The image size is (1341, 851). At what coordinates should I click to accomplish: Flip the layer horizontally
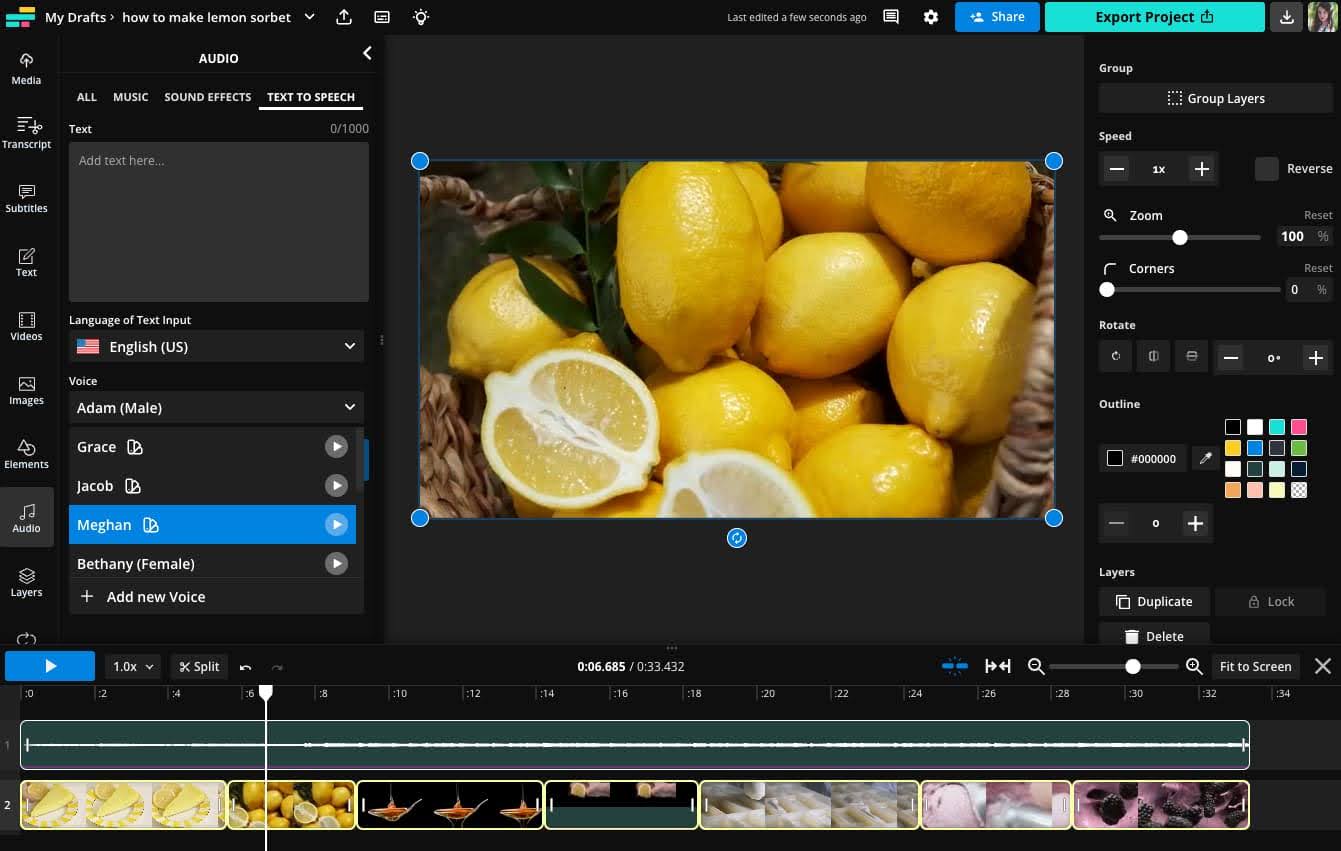click(x=1153, y=357)
